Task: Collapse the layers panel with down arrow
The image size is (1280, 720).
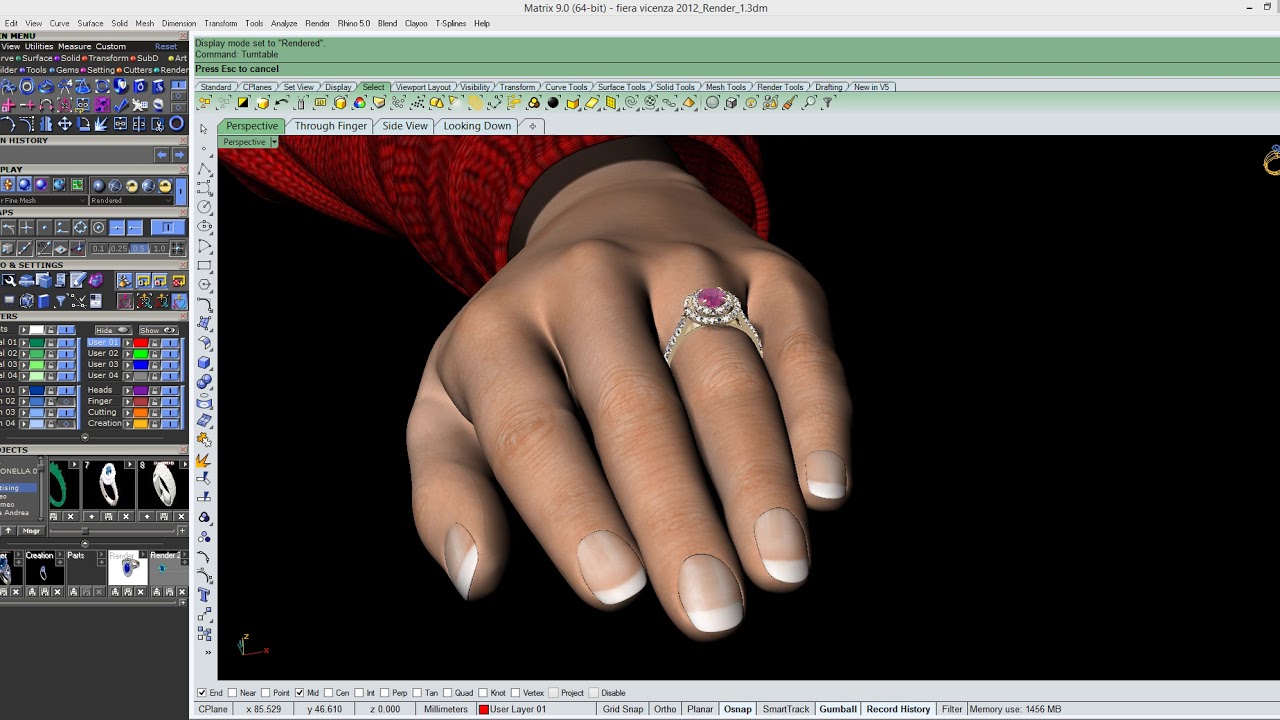Action: click(84, 437)
